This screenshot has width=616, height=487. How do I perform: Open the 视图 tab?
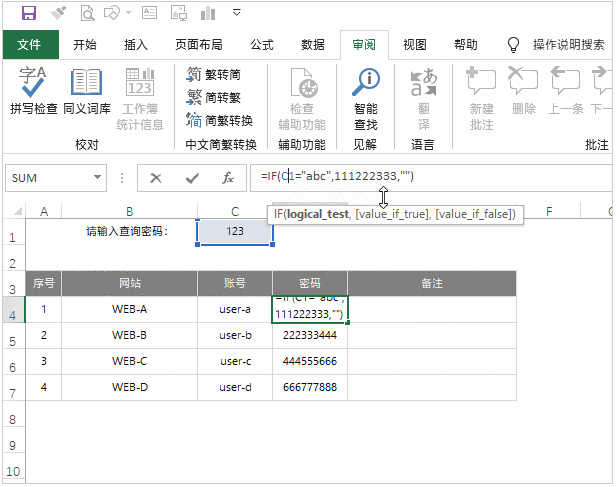pos(415,45)
